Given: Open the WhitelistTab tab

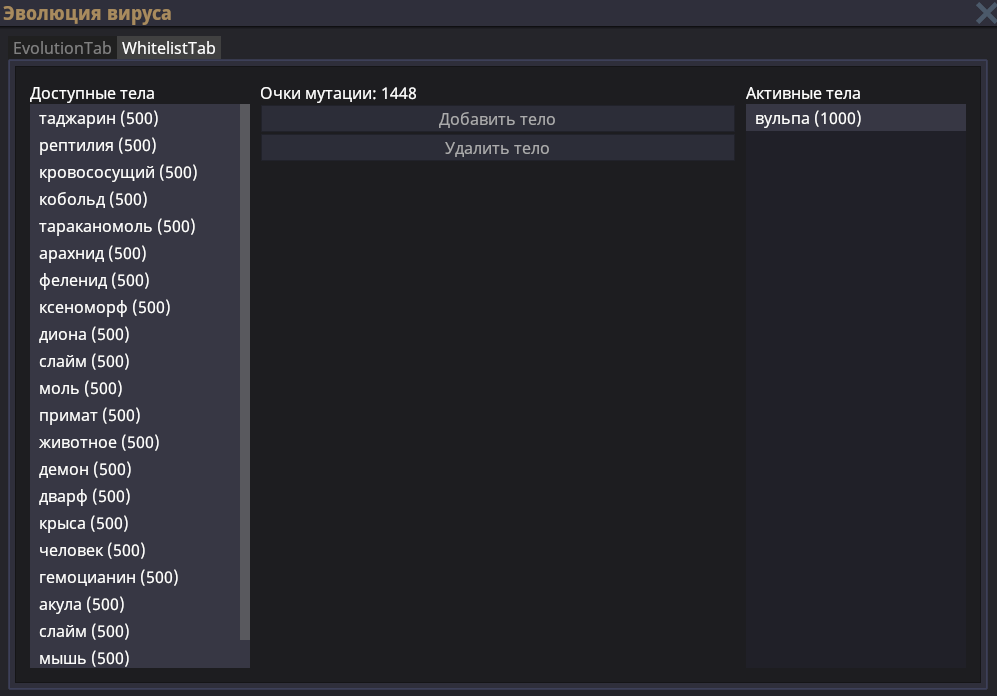Looking at the screenshot, I should [169, 48].
